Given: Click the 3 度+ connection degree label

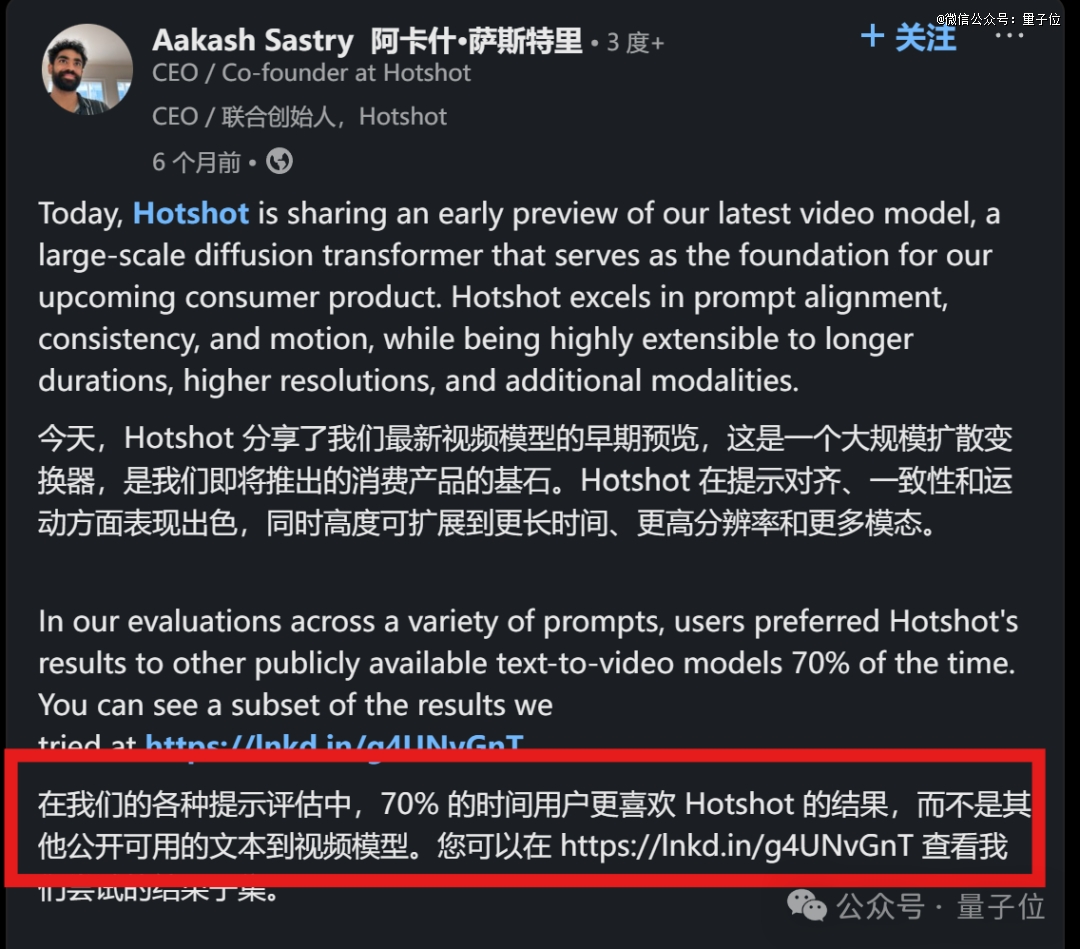Looking at the screenshot, I should pyautogui.click(x=635, y=43).
